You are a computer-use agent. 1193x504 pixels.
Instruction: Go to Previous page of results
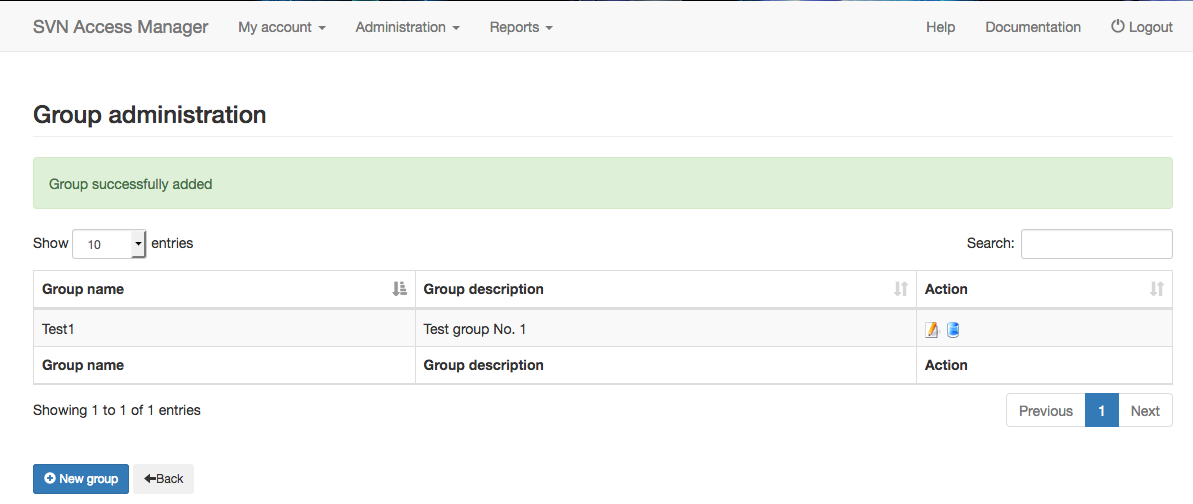click(x=1045, y=410)
